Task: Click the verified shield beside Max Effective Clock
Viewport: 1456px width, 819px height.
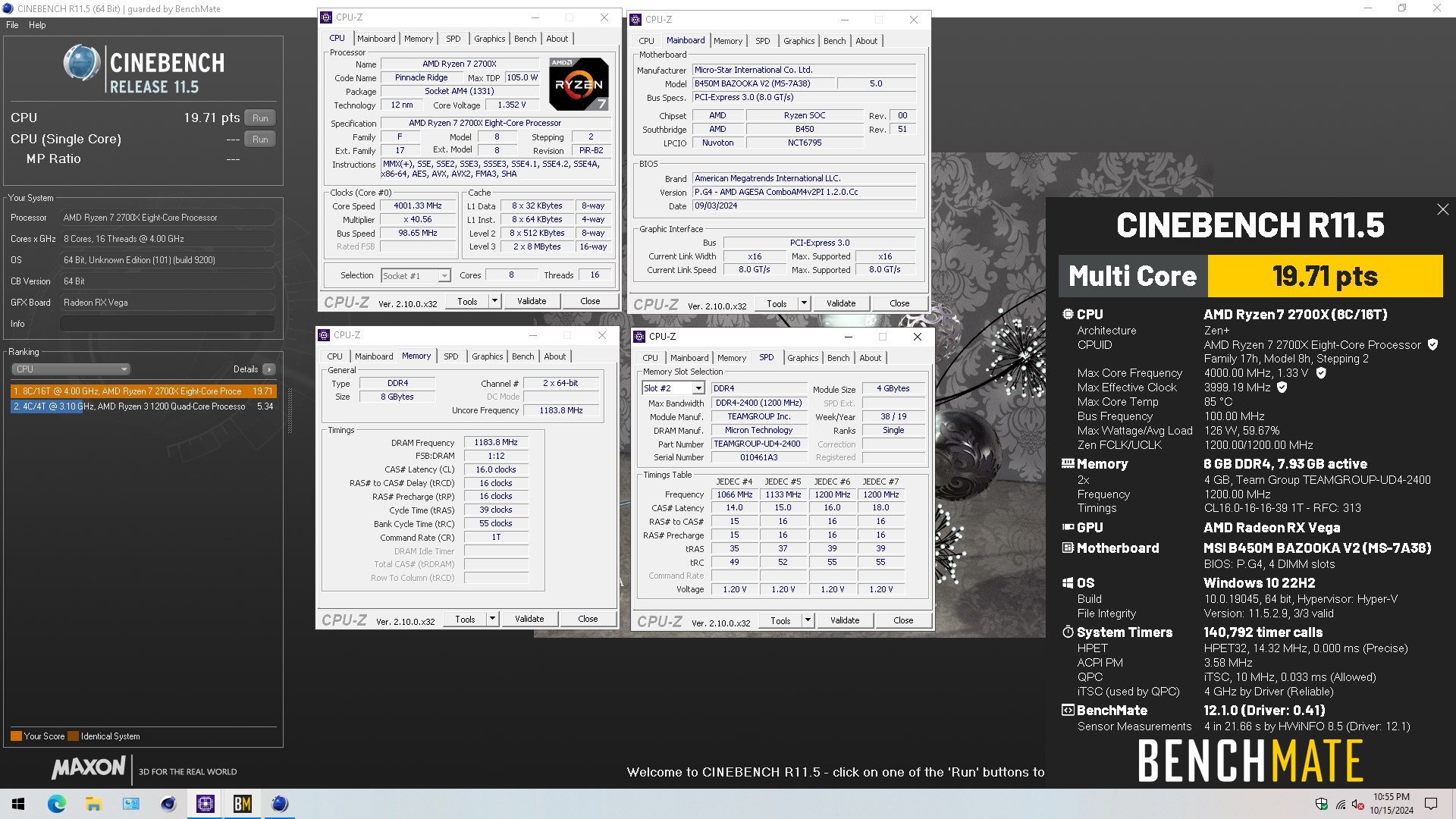Action: (1282, 387)
